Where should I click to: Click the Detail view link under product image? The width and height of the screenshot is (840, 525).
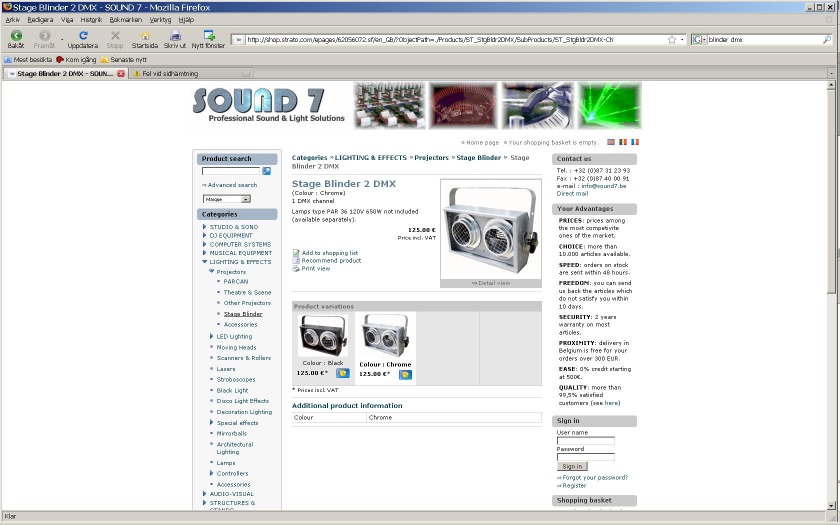491,283
